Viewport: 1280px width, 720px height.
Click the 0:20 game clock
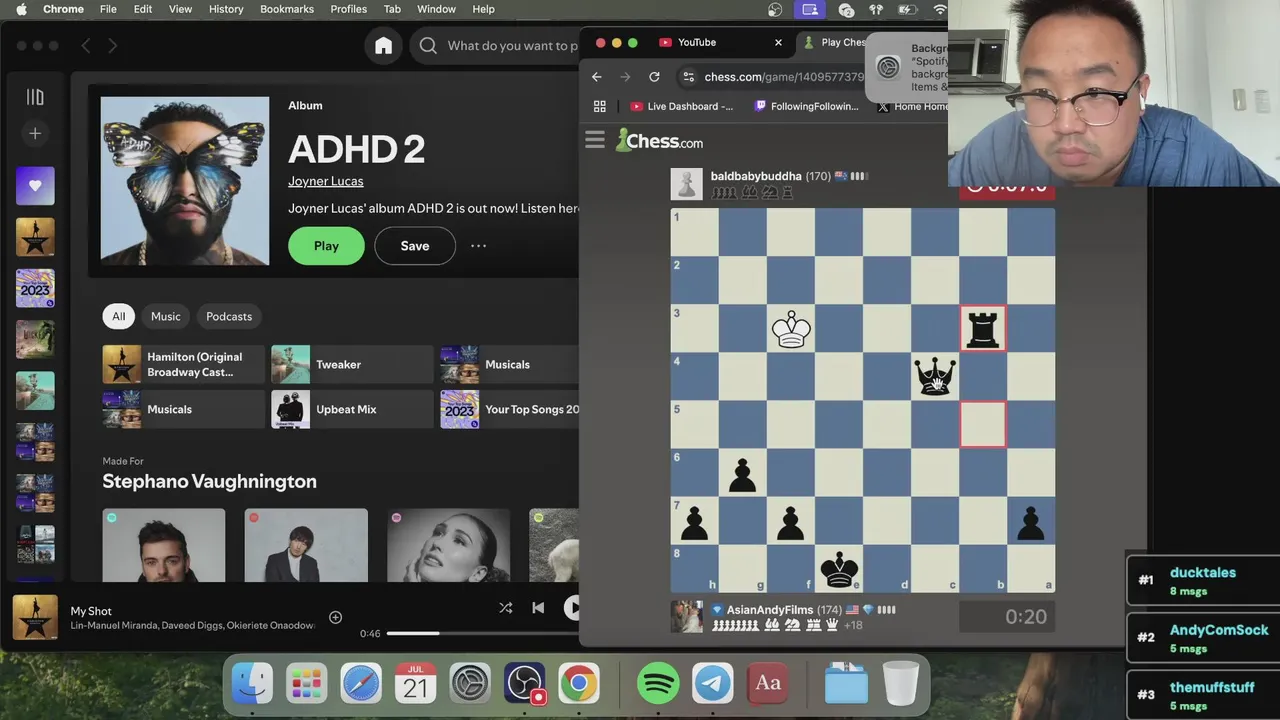[1007, 617]
